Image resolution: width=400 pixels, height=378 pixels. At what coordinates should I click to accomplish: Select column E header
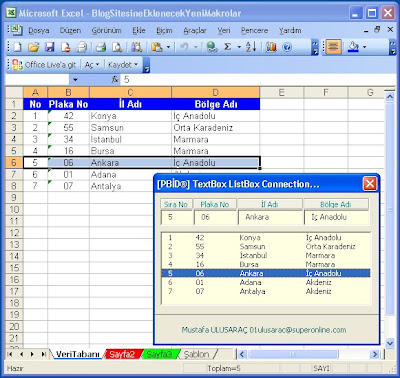(x=282, y=92)
